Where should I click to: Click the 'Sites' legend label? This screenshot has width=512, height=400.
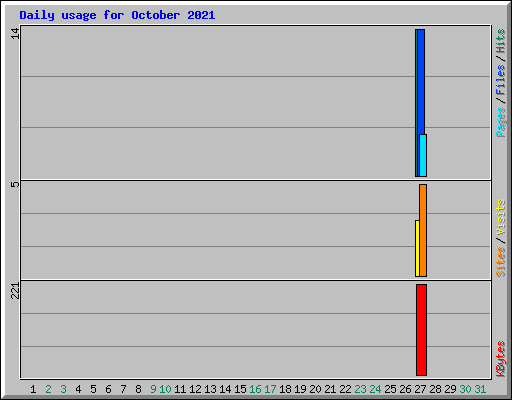tap(501, 262)
